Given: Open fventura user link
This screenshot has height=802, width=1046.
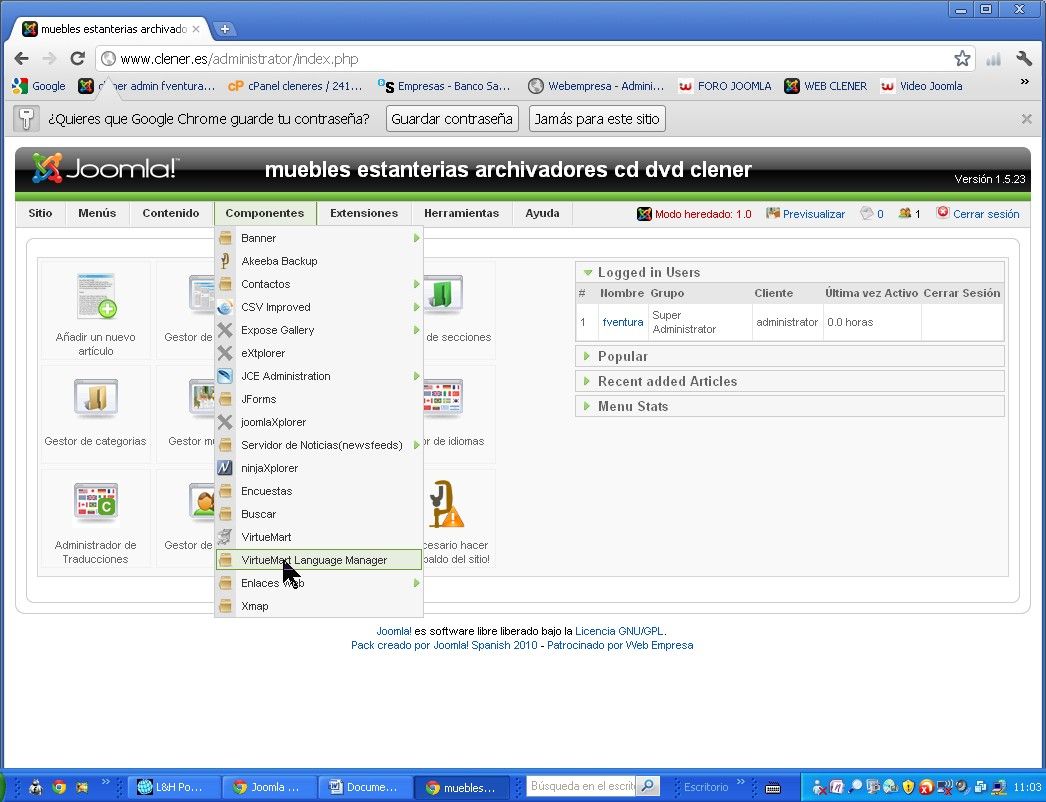Looking at the screenshot, I should [x=623, y=322].
